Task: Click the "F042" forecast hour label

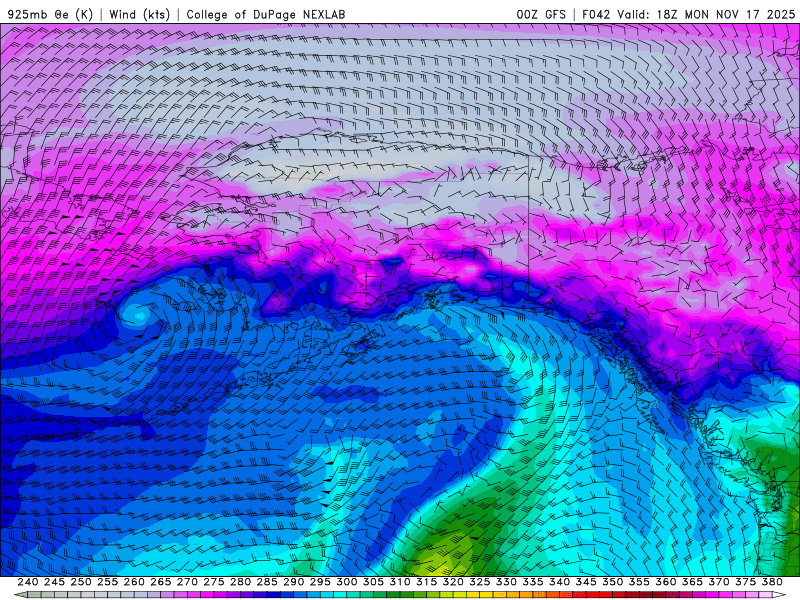Action: (596, 14)
